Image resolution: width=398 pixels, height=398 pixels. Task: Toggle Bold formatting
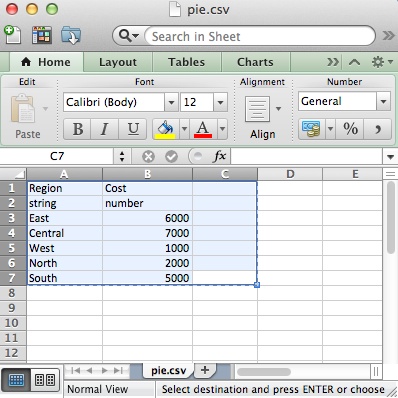pyautogui.click(x=77, y=129)
